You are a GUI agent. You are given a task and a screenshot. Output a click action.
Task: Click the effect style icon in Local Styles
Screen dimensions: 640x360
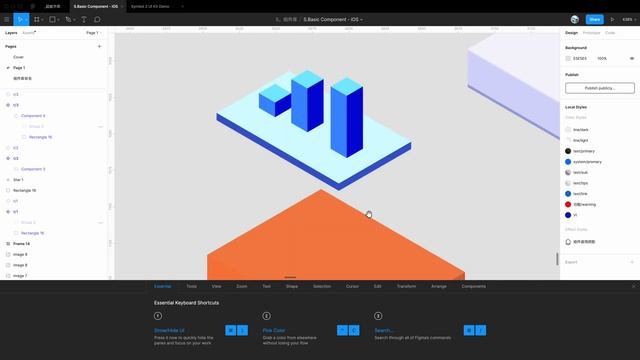568,242
